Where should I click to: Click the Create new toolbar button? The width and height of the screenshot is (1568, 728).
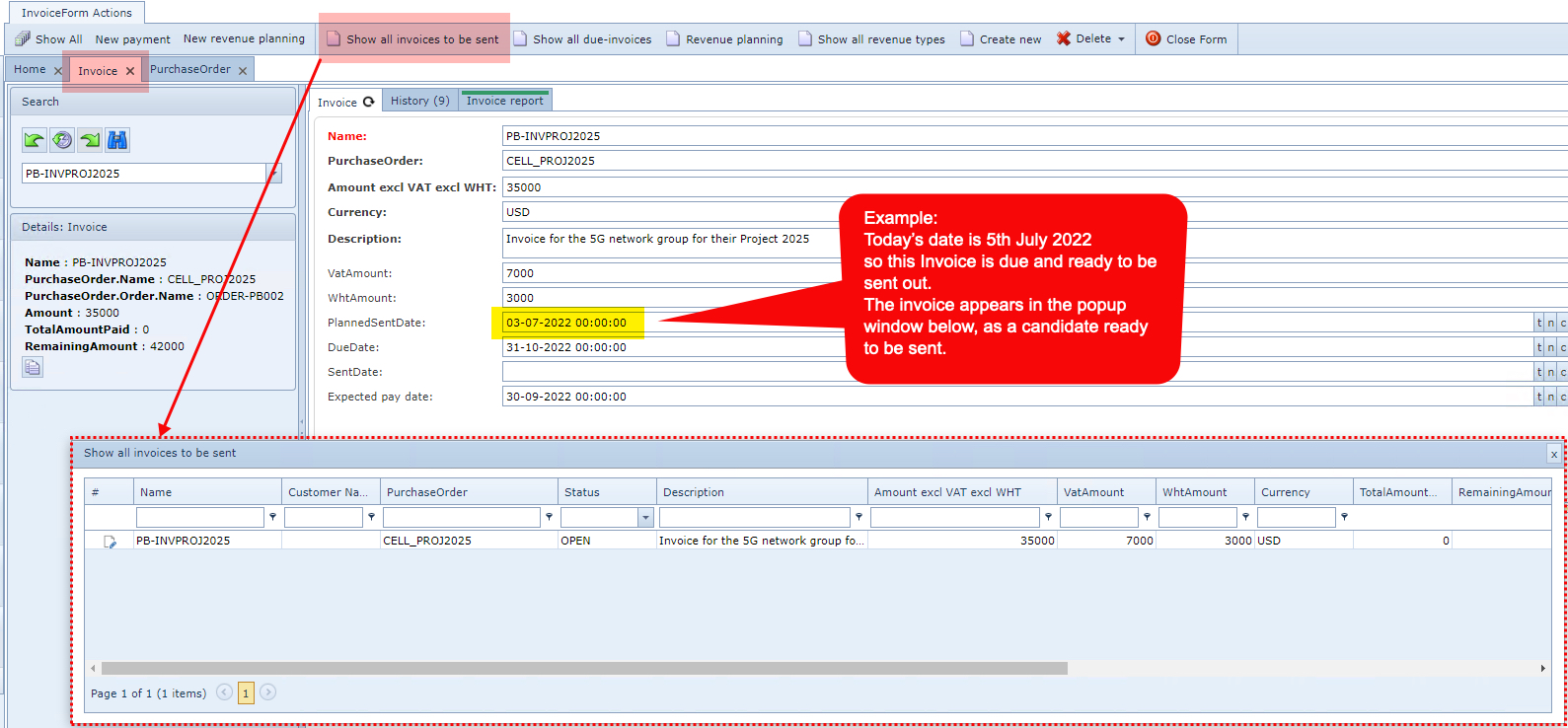point(1001,39)
